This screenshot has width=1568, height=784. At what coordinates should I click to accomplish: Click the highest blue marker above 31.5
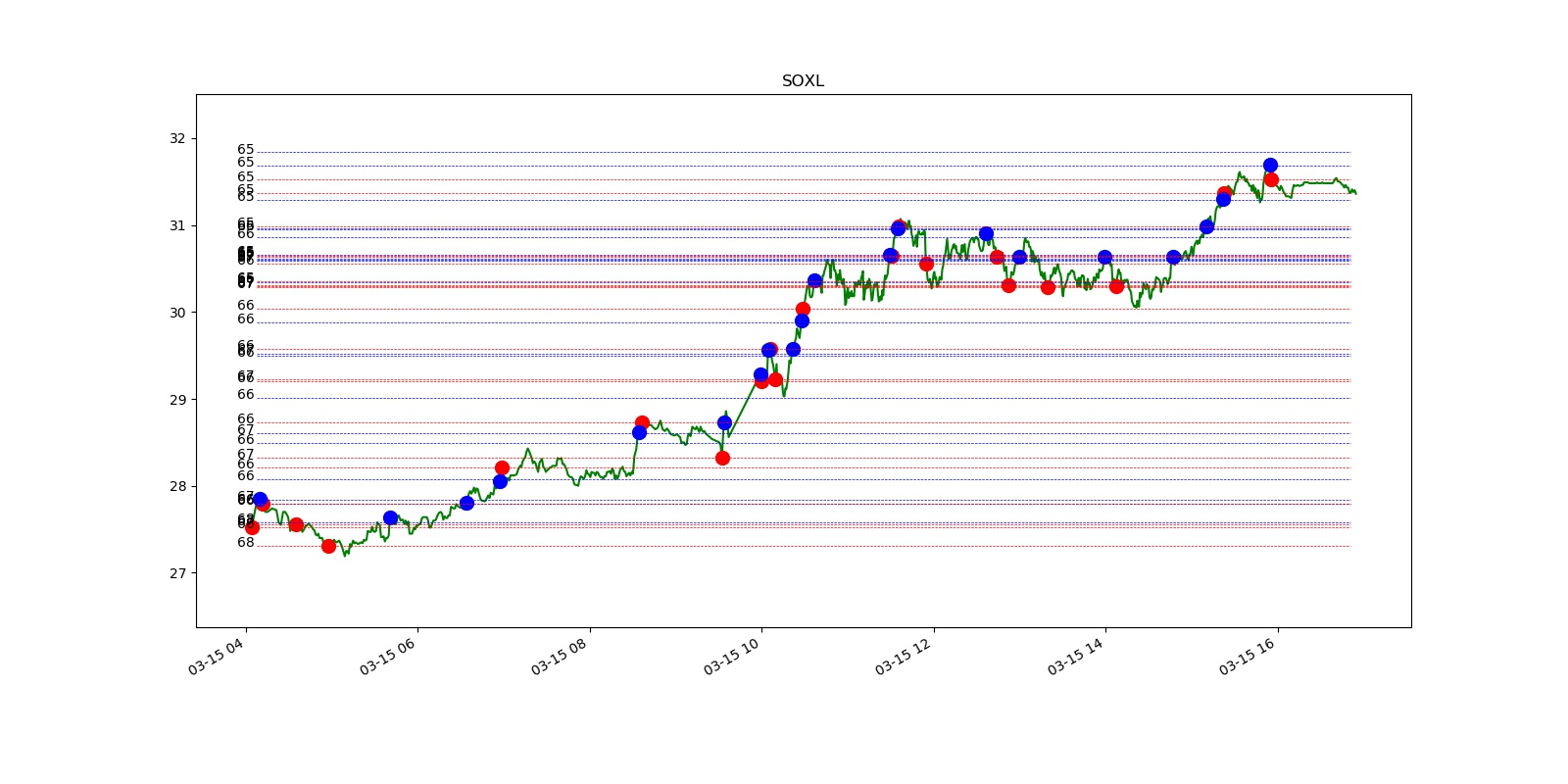(x=1270, y=165)
